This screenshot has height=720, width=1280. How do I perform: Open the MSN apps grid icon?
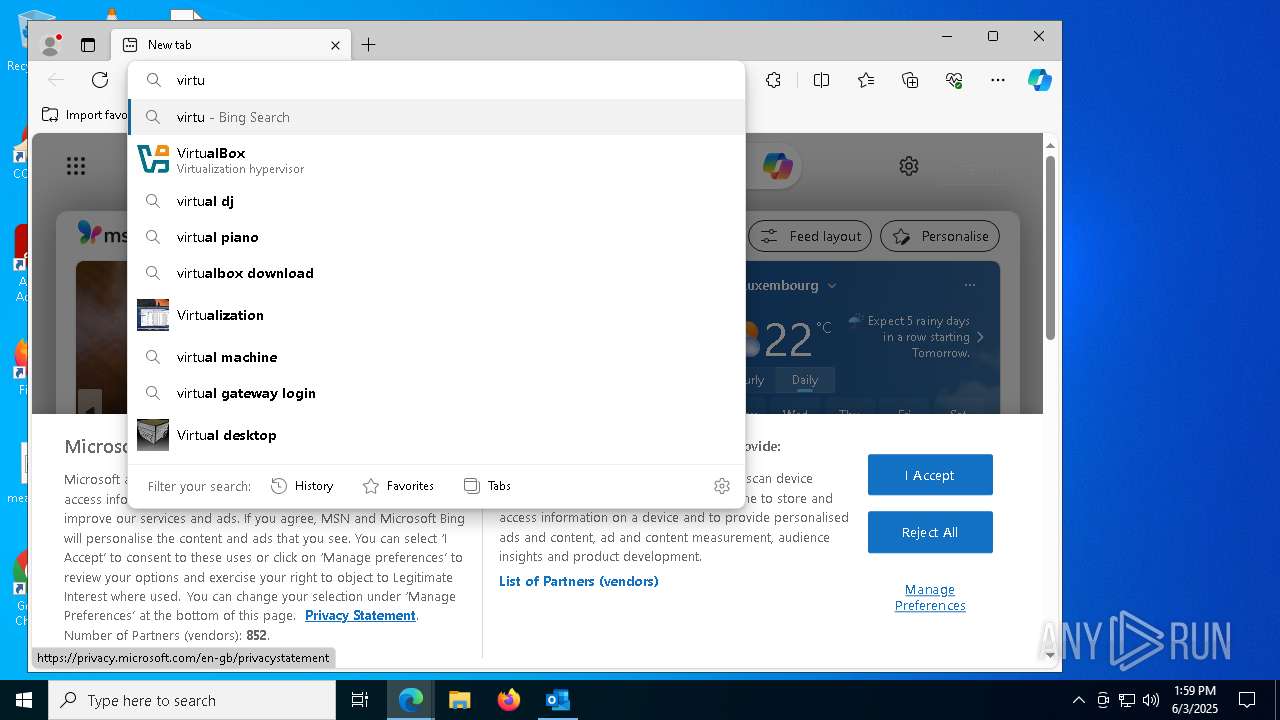click(76, 166)
